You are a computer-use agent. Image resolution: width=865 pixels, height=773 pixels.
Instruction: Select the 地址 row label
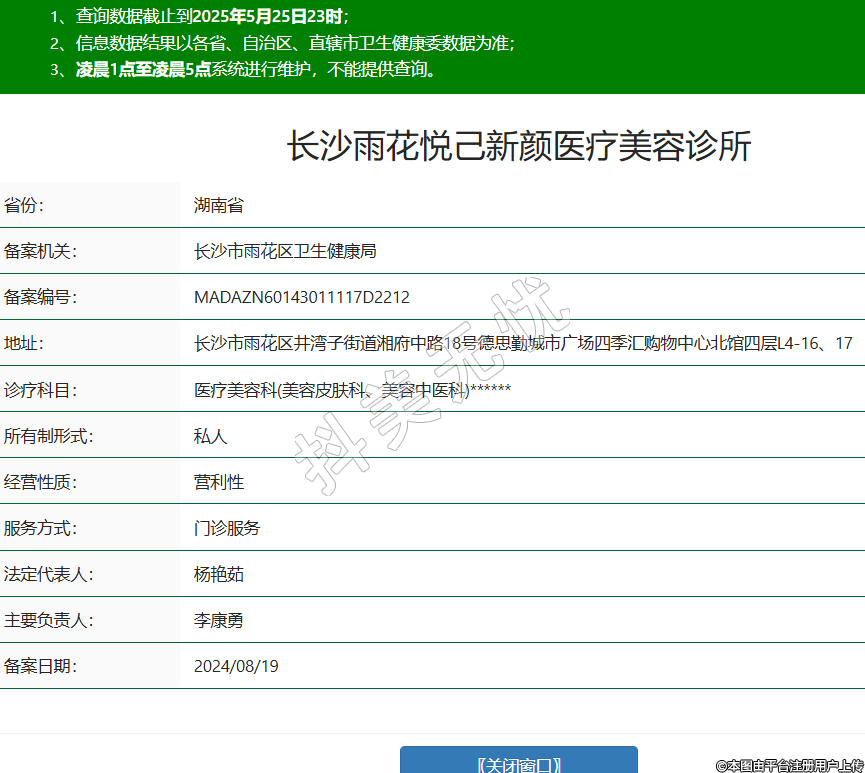pos(24,344)
